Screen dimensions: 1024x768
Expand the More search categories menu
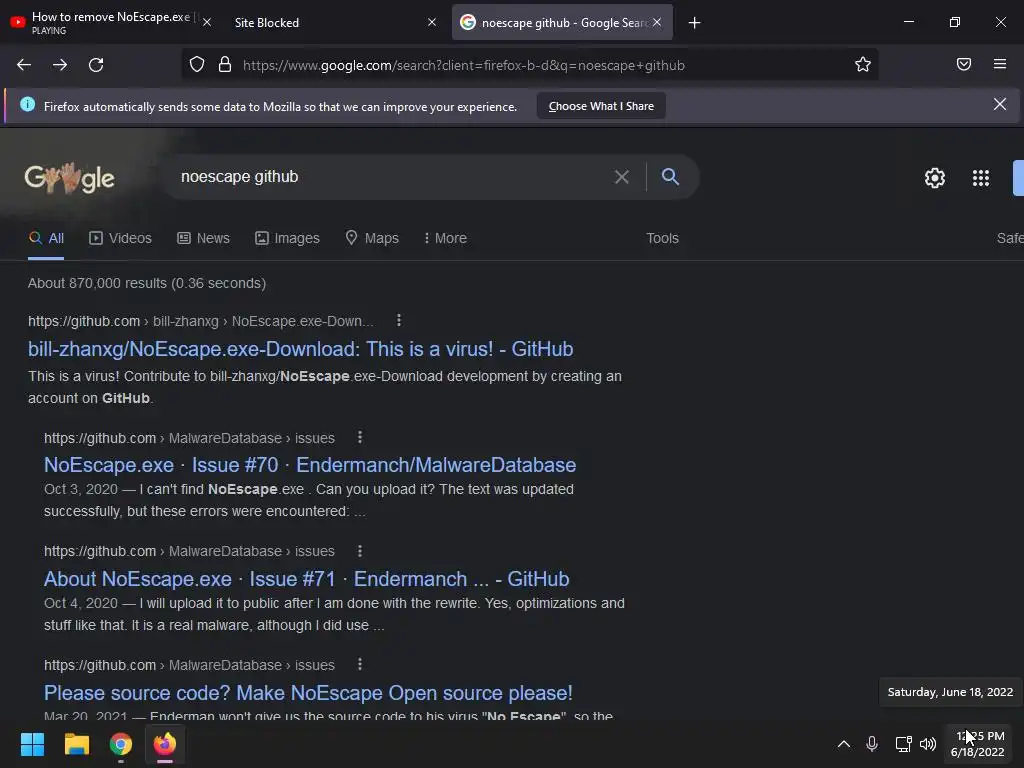(x=445, y=238)
